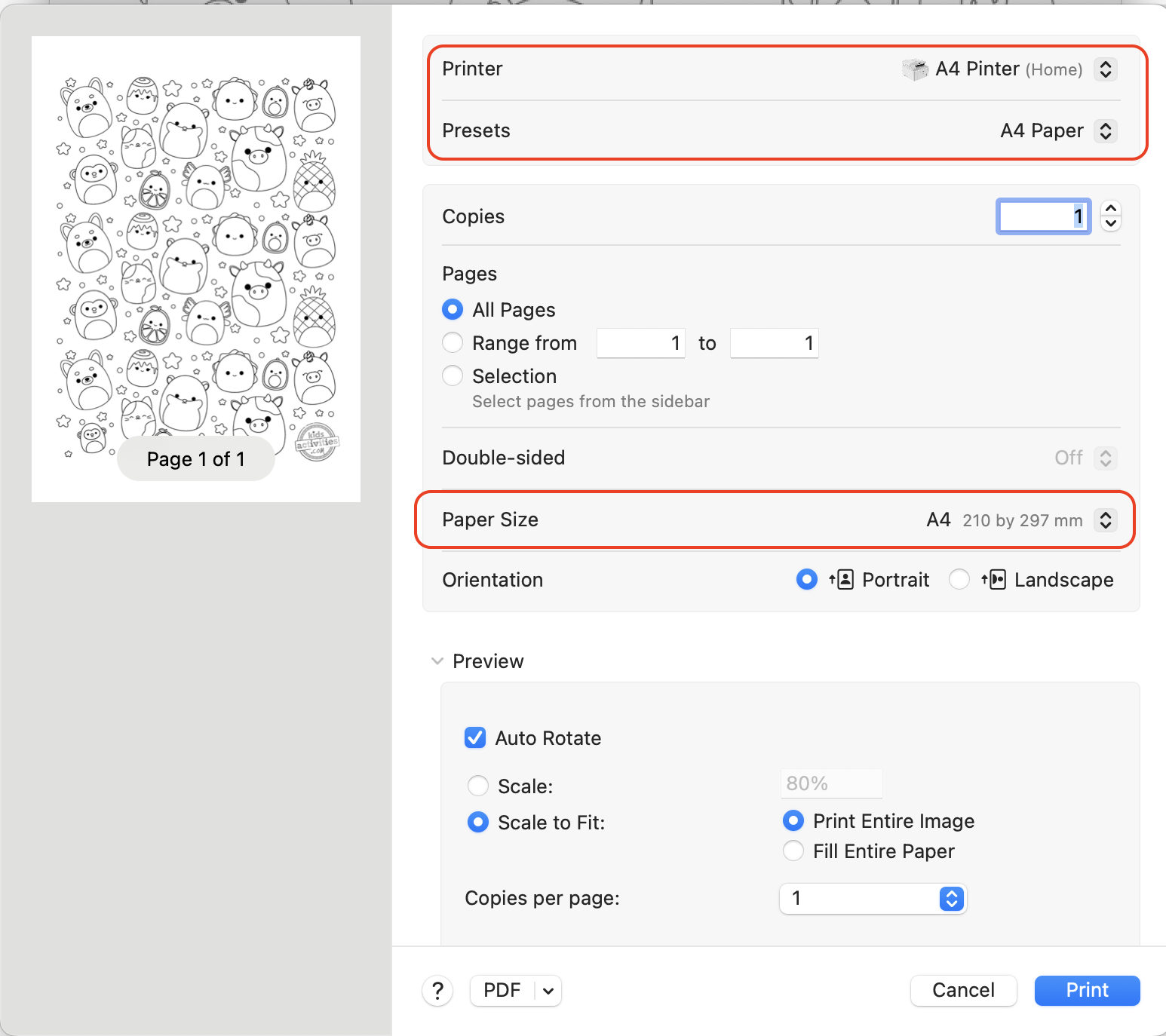This screenshot has height=1036, width=1166.
Task: Increase copies with the up stepper arrow
Action: pos(1111,209)
